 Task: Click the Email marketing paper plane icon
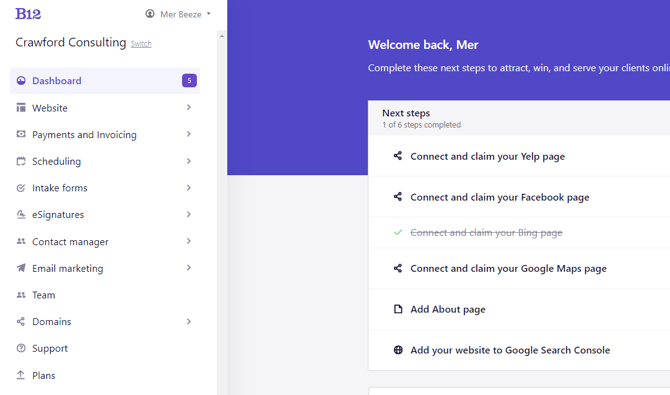pos(21,268)
